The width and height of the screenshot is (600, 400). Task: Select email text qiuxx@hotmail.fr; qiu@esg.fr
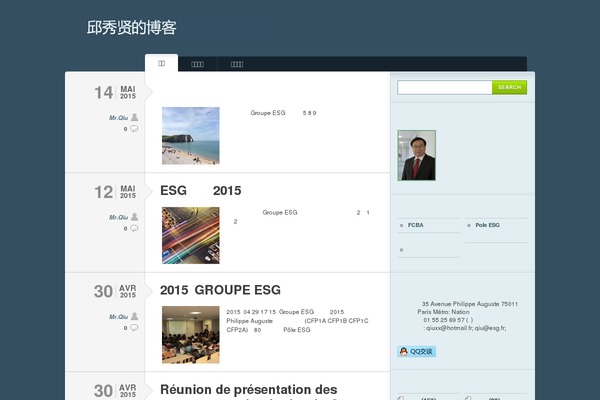point(466,328)
